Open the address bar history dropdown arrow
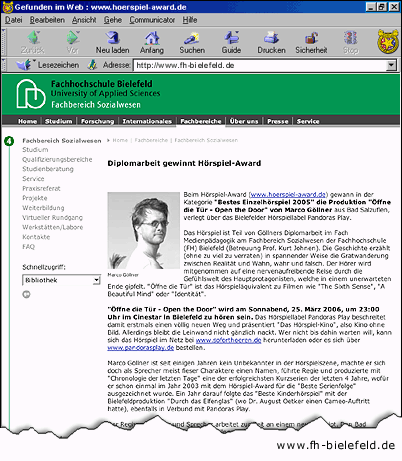The height and width of the screenshot is (461, 402). 392,65
